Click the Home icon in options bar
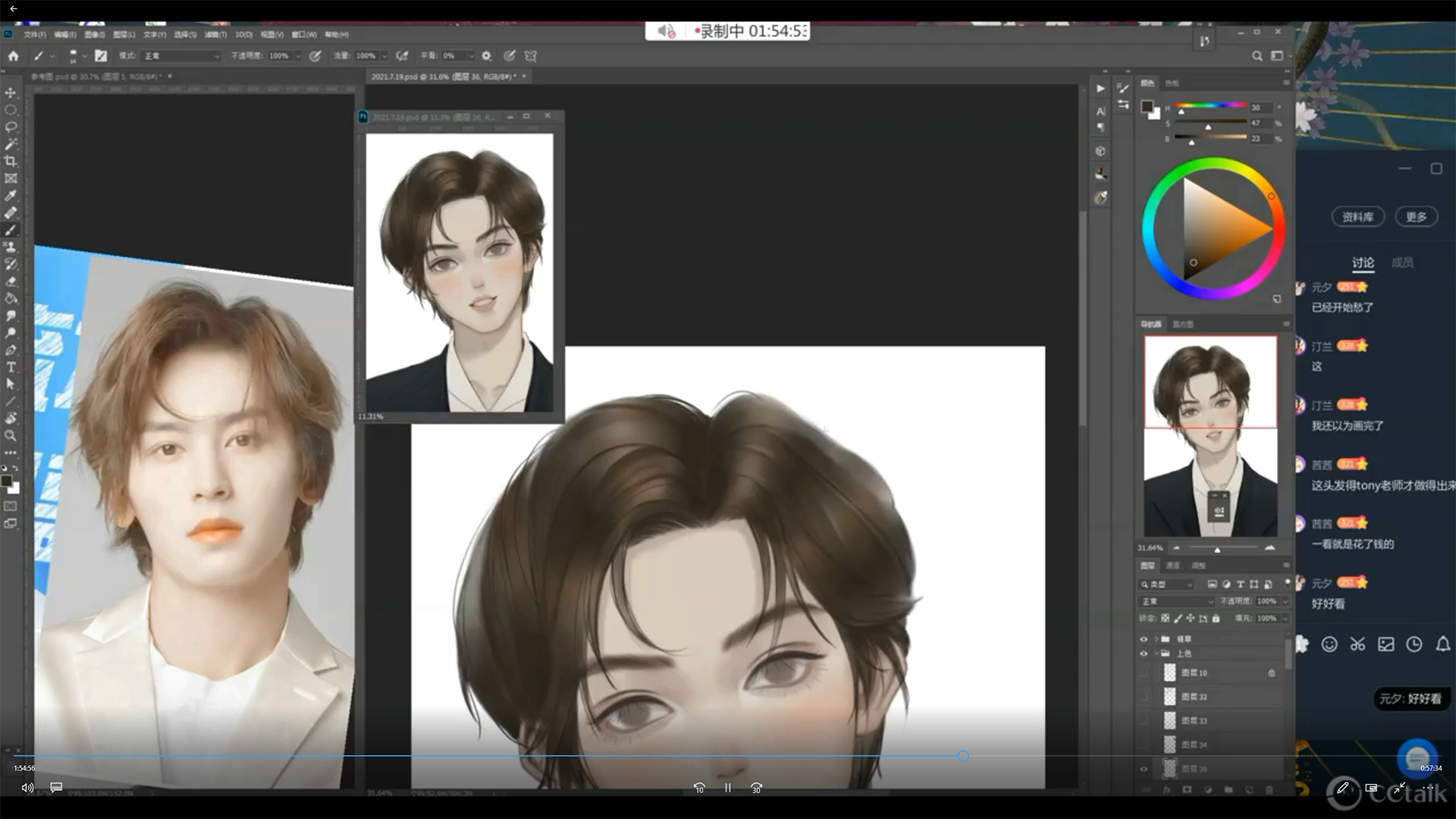Image resolution: width=1456 pixels, height=819 pixels. pyautogui.click(x=13, y=56)
